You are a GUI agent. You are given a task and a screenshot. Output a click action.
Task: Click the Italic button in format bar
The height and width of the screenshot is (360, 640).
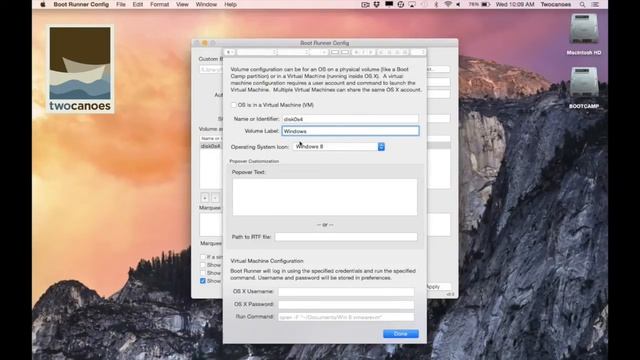(363, 52)
